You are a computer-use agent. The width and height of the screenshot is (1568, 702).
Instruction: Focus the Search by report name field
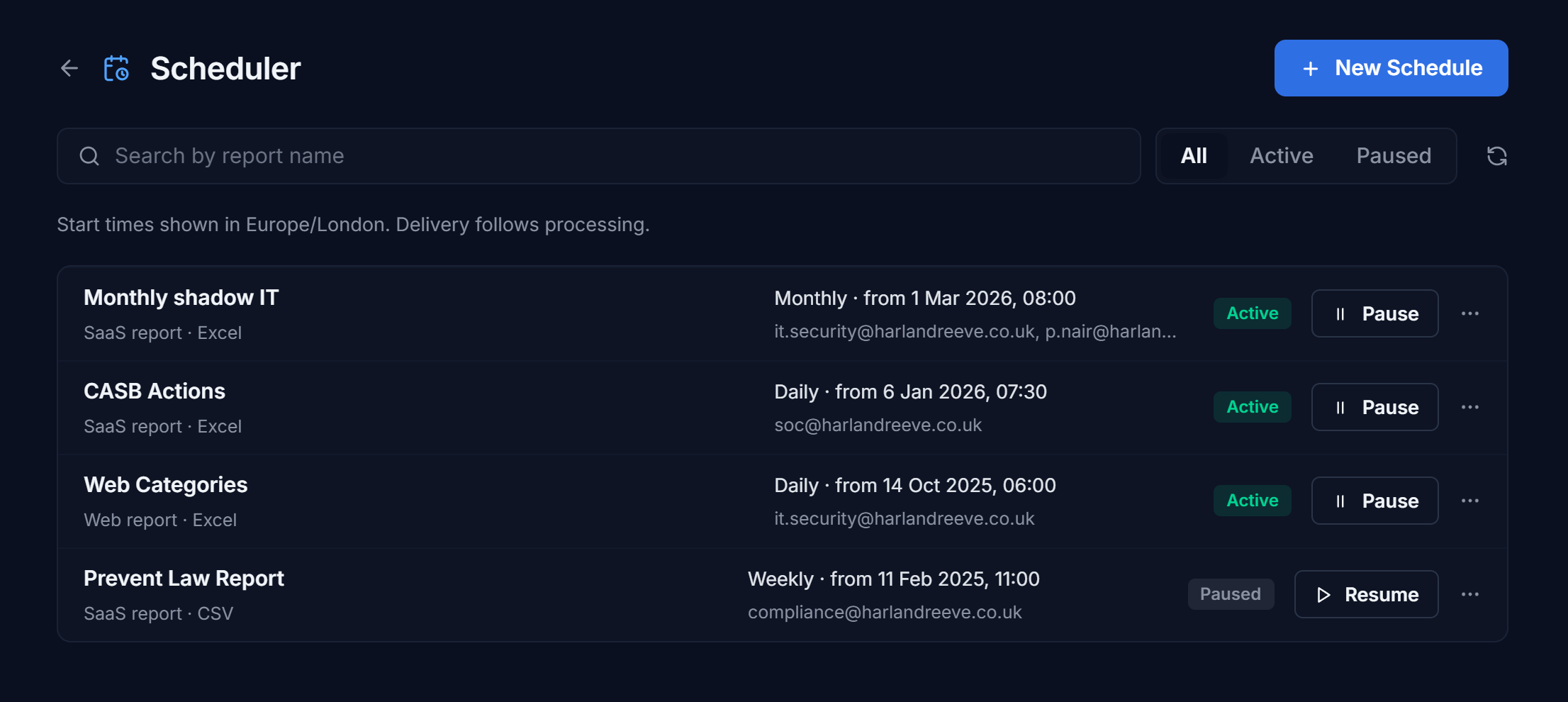coord(598,156)
